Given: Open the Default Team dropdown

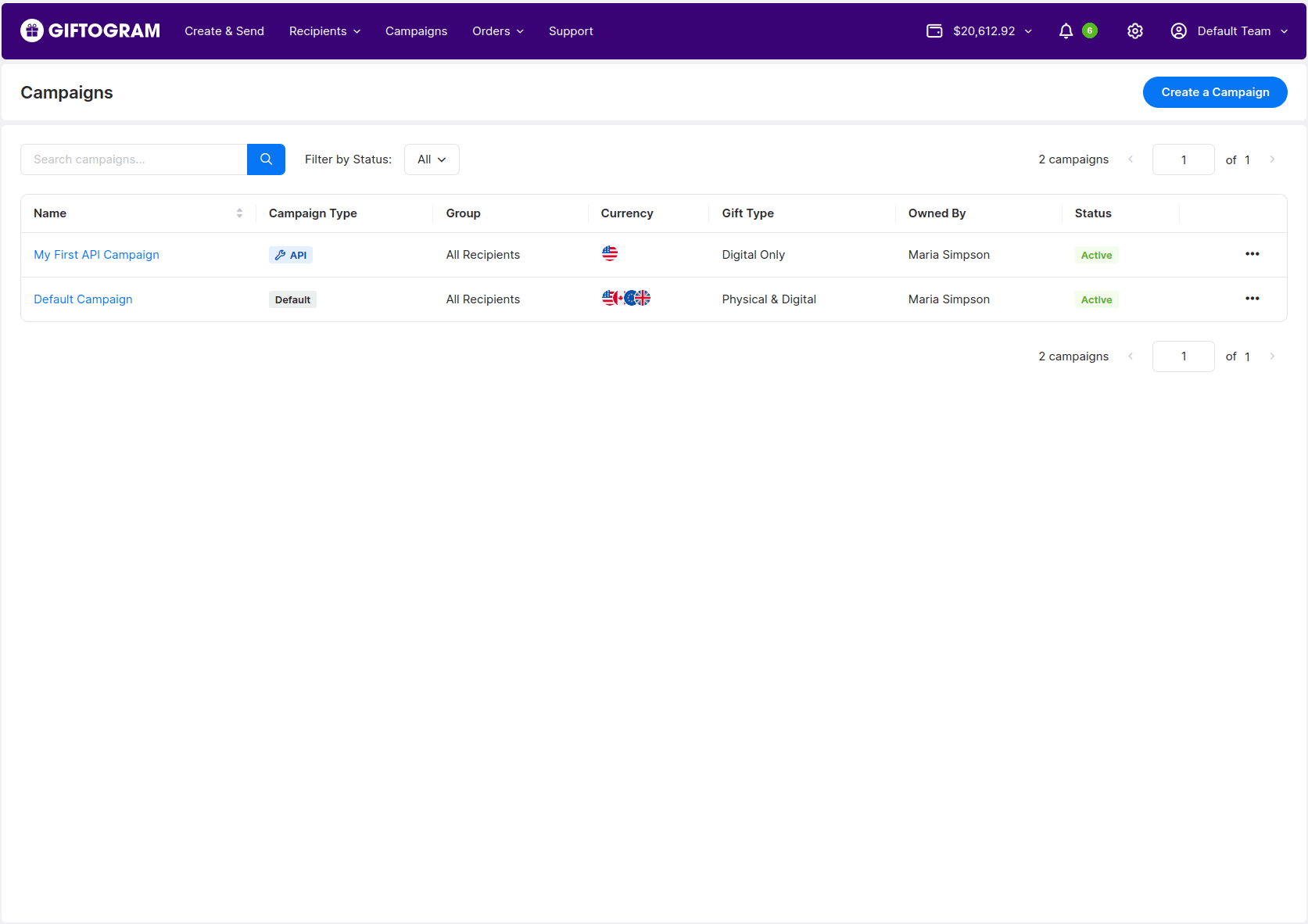Looking at the screenshot, I should point(1242,31).
